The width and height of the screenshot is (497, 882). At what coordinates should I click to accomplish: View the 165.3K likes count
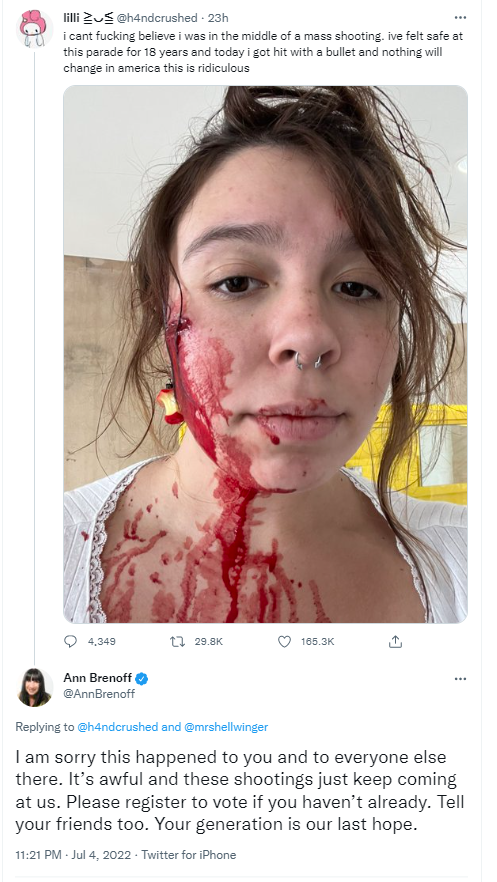click(318, 641)
